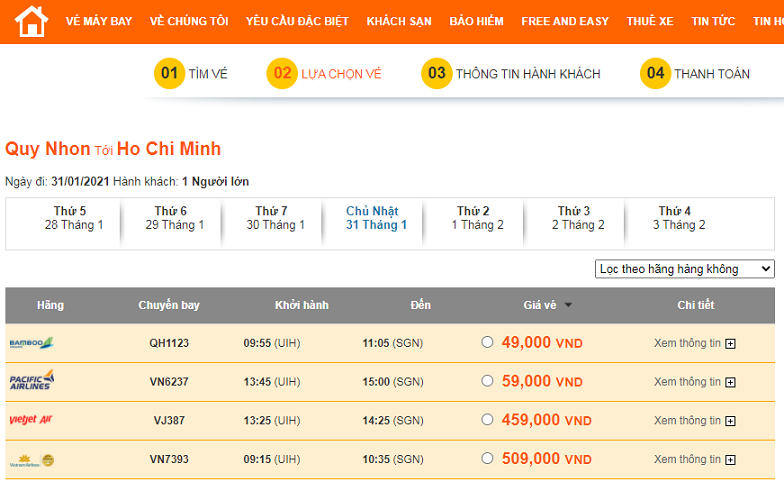The height and width of the screenshot is (482, 784).
Task: Click the price 459,000 VND
Action: click(546, 420)
